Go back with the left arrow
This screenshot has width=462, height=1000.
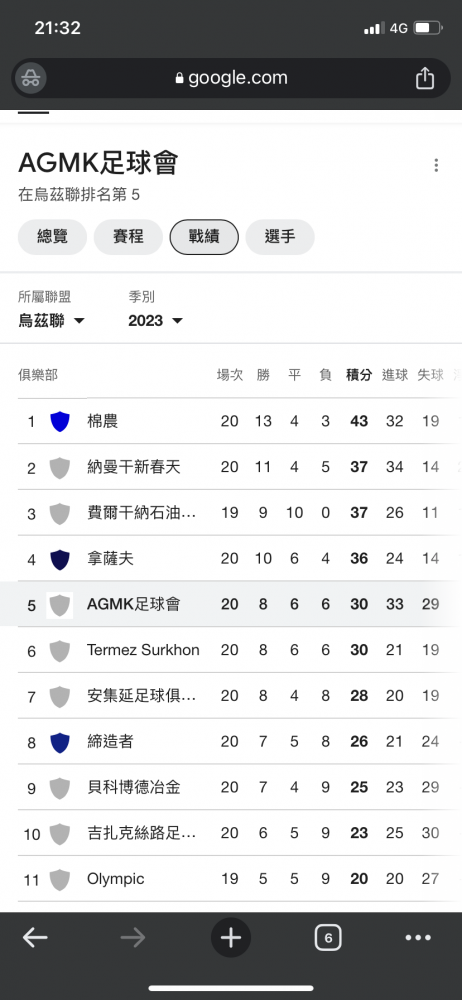pos(35,938)
